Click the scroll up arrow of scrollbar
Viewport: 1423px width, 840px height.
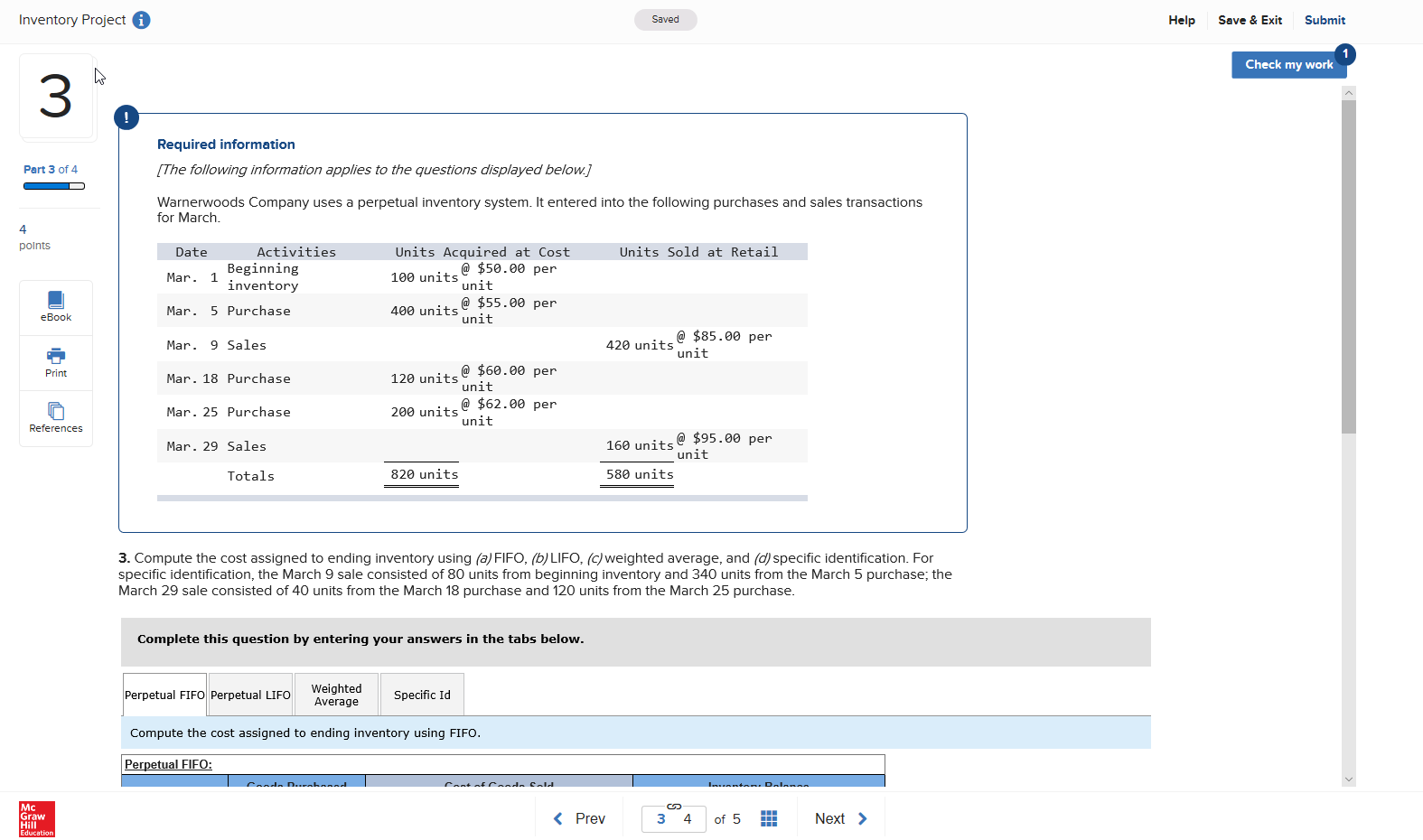click(x=1349, y=93)
